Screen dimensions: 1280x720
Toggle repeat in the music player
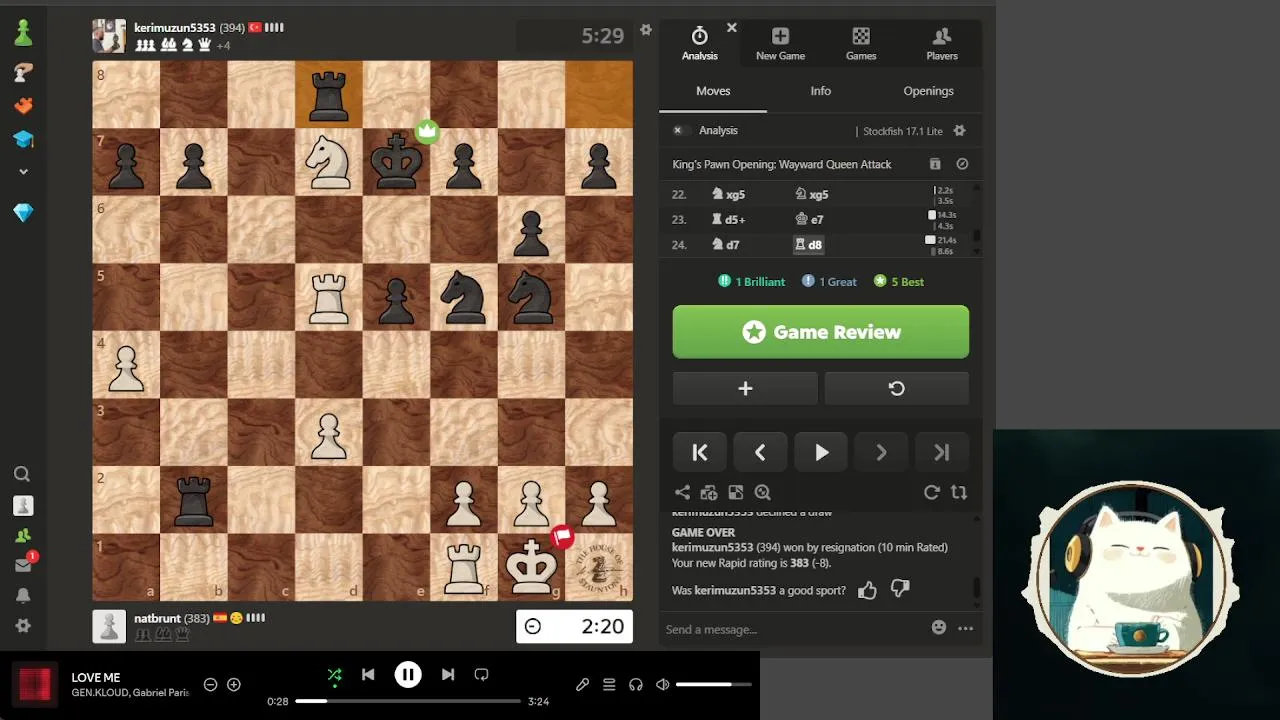481,675
